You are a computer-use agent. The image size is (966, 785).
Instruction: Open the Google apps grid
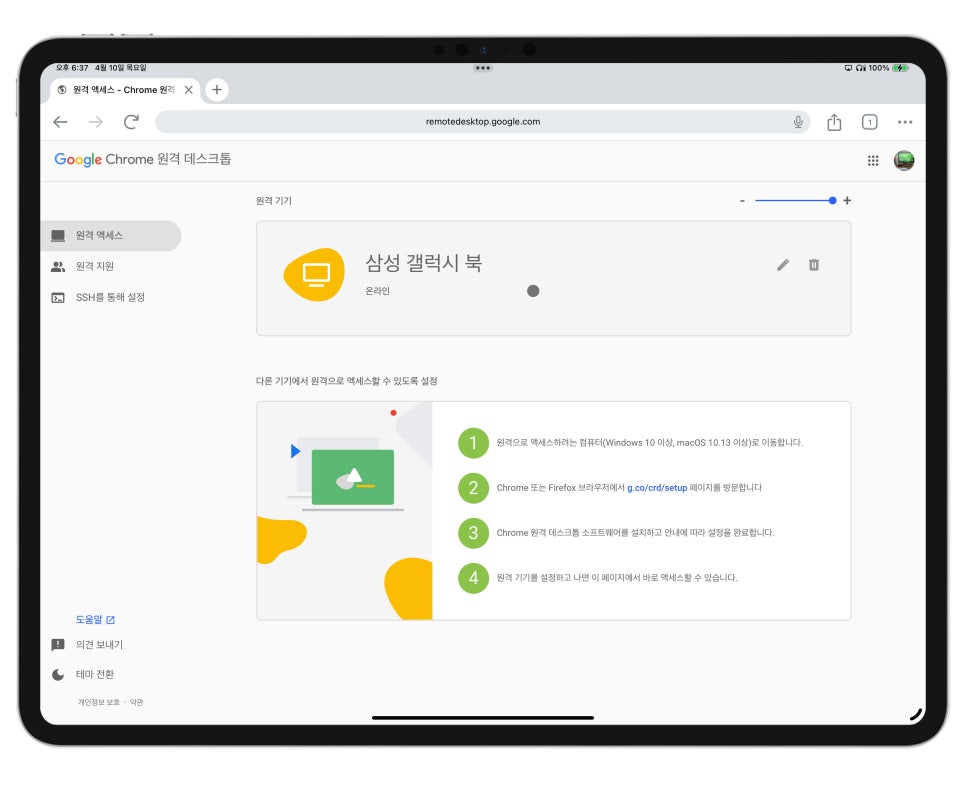click(x=873, y=161)
